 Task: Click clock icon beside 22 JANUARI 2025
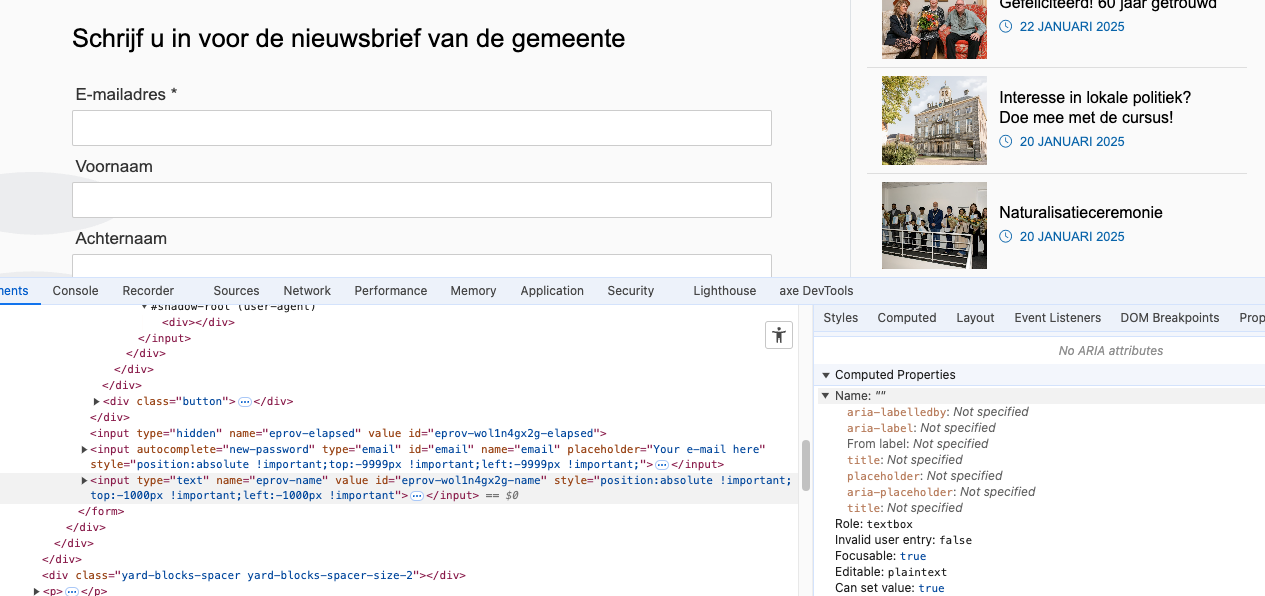point(1006,27)
